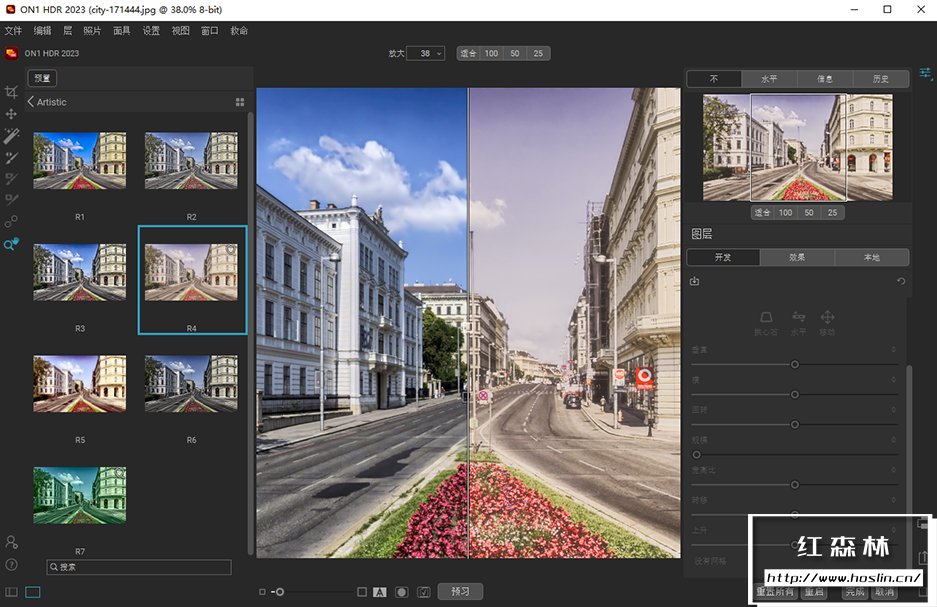Open the help question mark icon

pos(11,565)
